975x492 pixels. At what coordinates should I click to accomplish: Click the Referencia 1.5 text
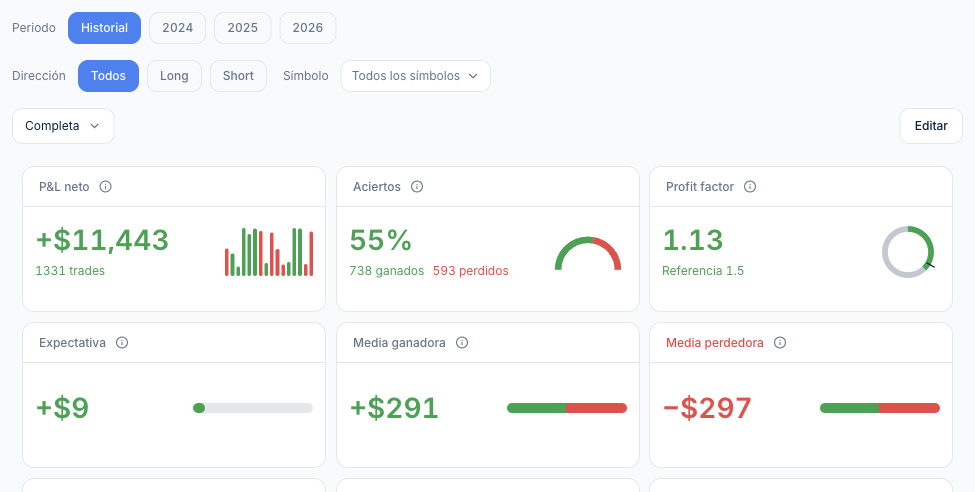703,271
